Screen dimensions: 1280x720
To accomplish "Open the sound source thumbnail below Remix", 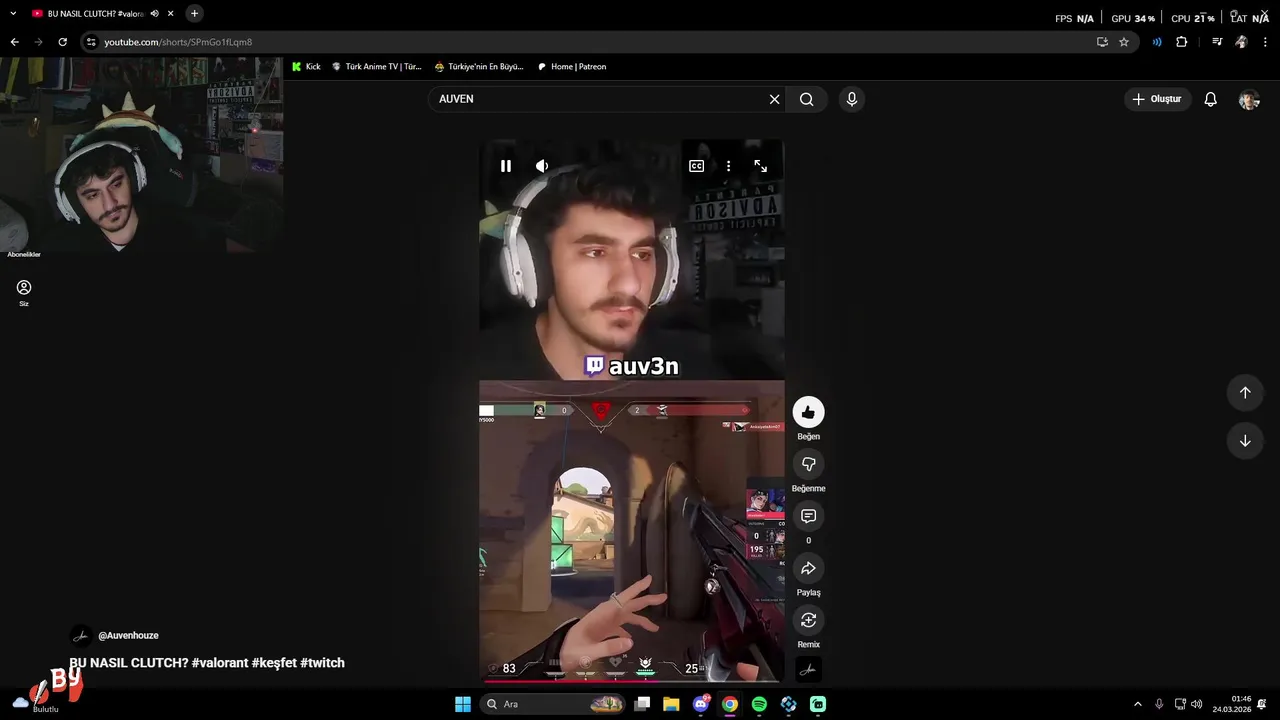I will 808,670.
